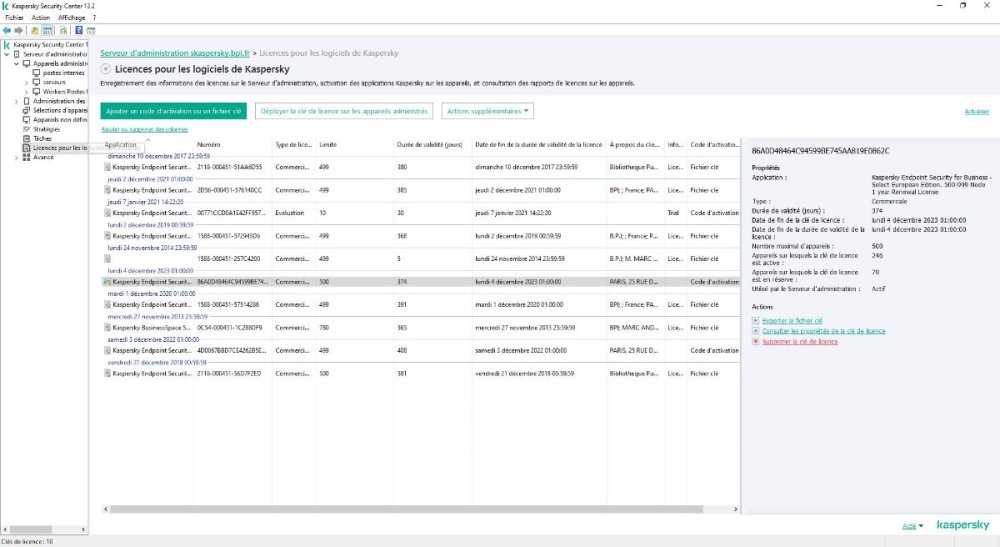Click Consulter les propriétés de la clé link
1000x547 pixels.
click(823, 331)
